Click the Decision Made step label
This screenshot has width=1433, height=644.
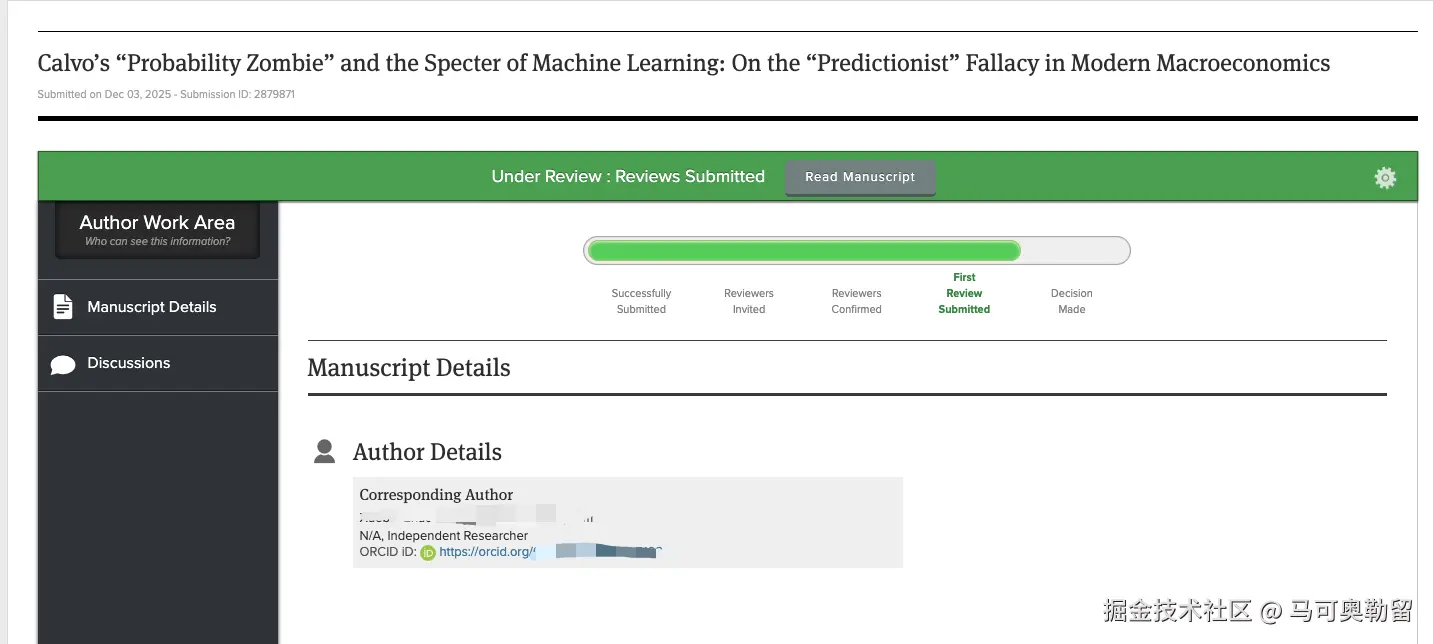point(1072,301)
